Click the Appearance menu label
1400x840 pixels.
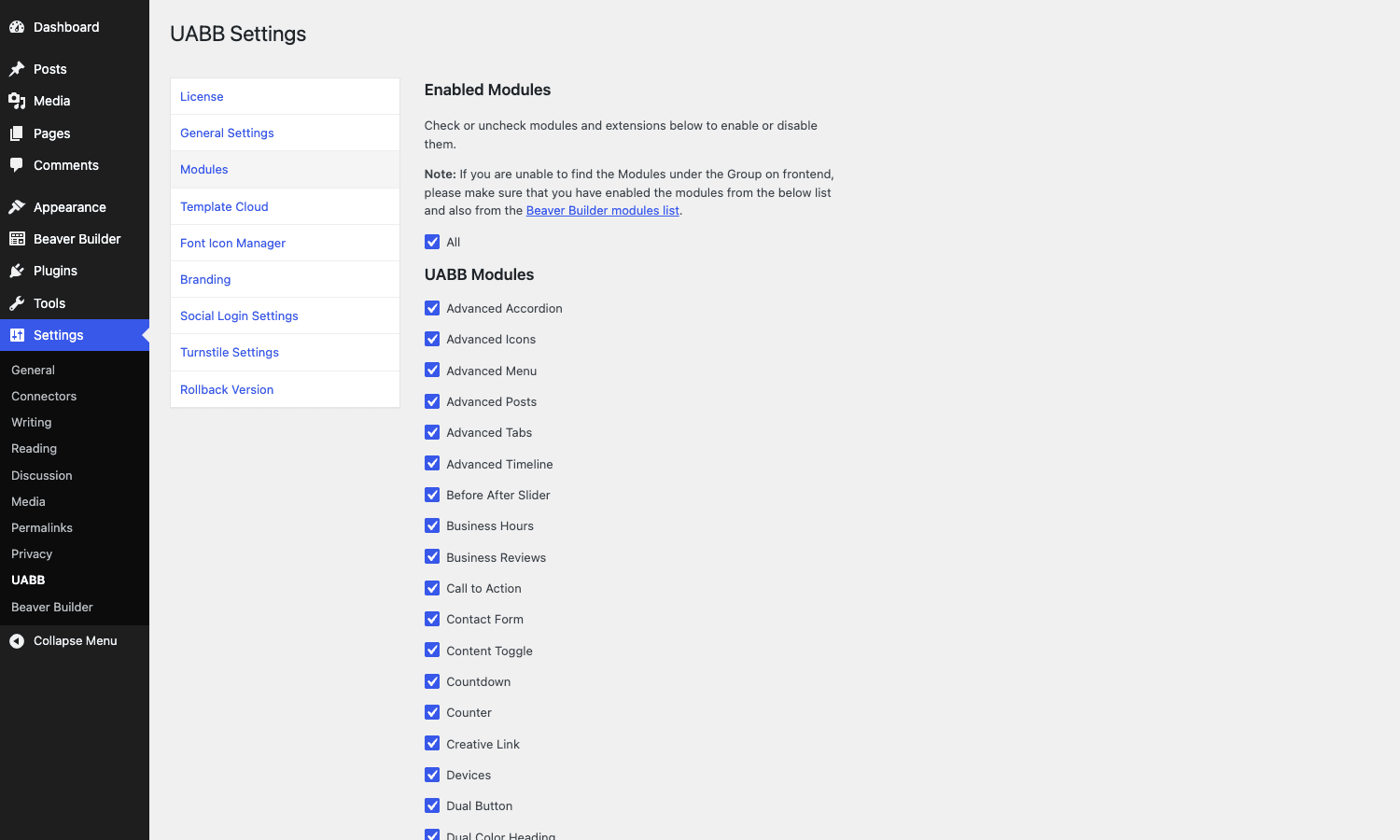click(x=70, y=207)
